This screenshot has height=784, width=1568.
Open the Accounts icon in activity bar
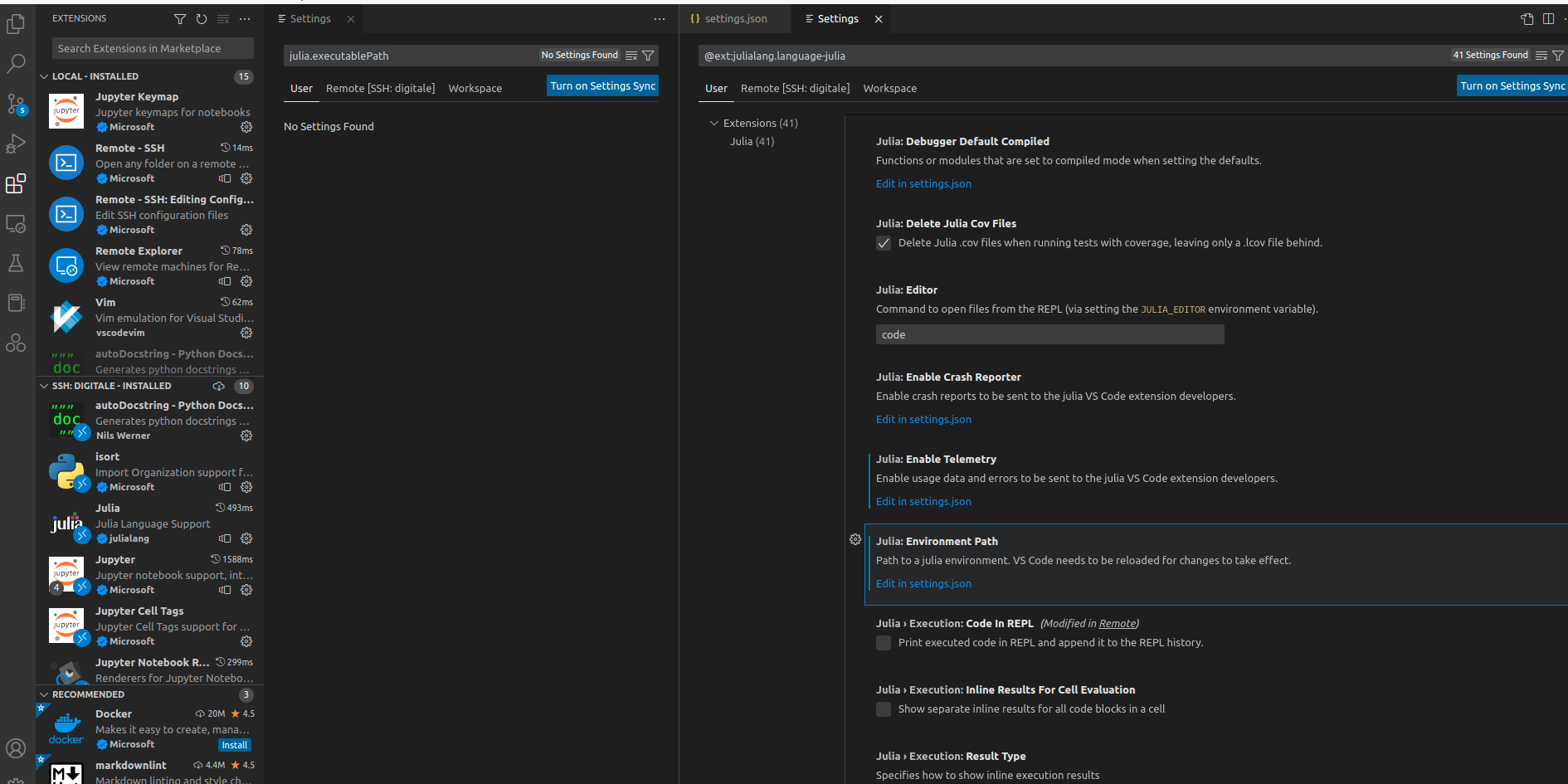tap(16, 747)
